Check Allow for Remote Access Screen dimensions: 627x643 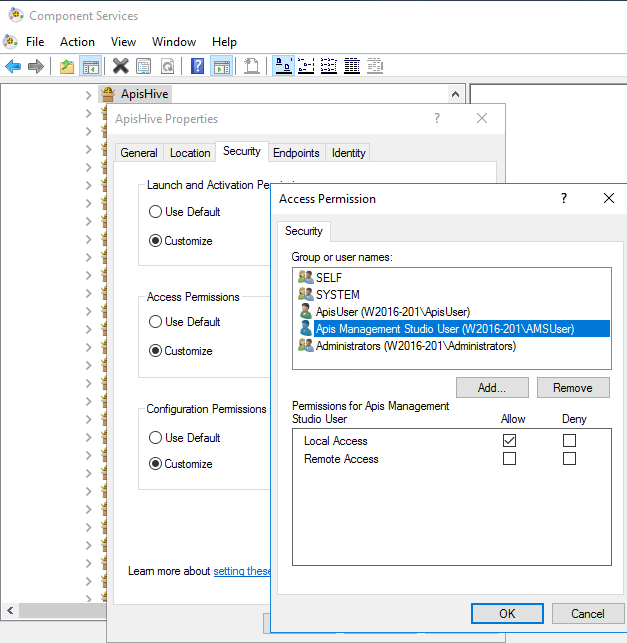509,459
